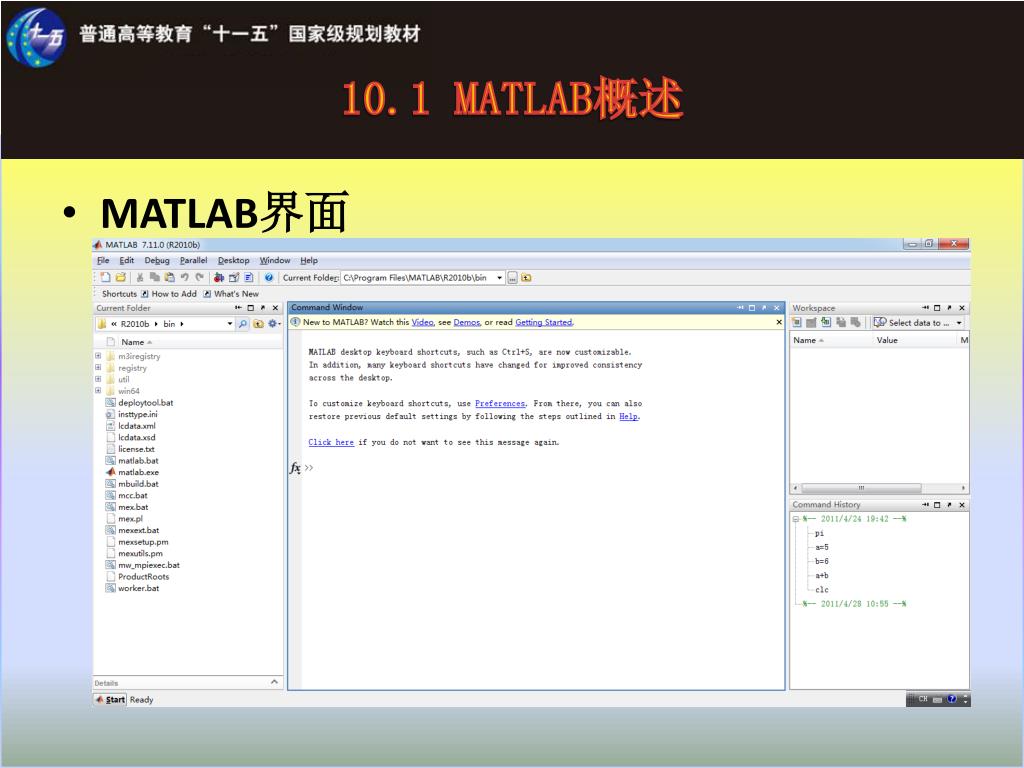
Task: Click Import data icon in Workspace toolbar
Action: tap(826, 323)
